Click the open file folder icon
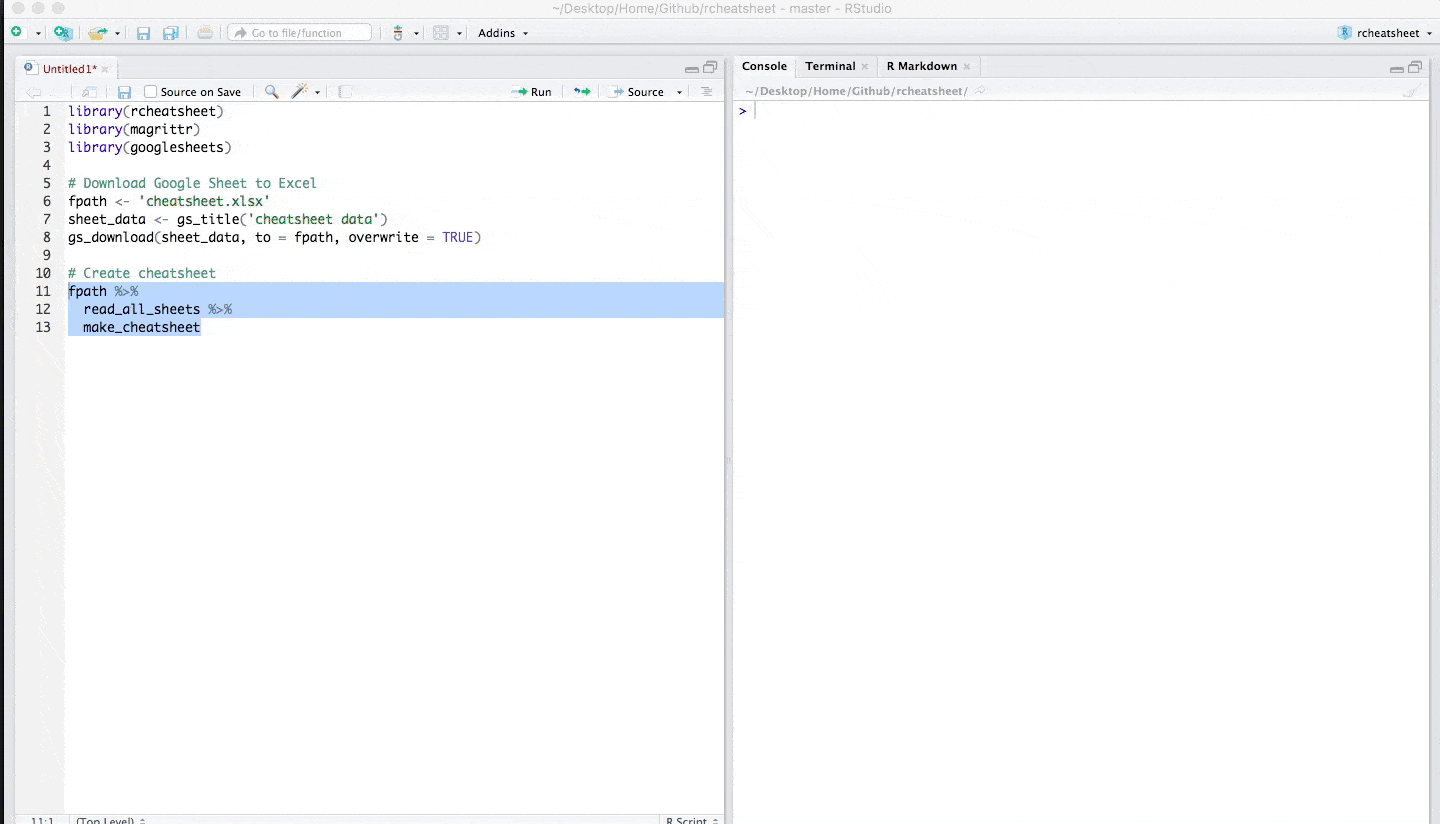 (x=96, y=33)
